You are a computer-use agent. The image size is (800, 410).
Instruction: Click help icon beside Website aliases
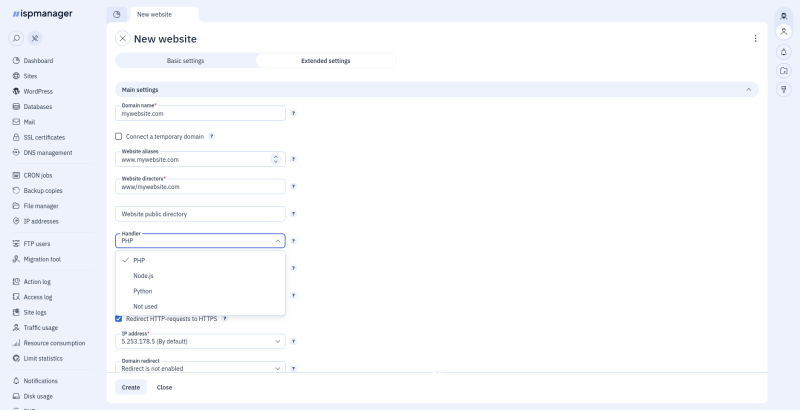(293, 159)
